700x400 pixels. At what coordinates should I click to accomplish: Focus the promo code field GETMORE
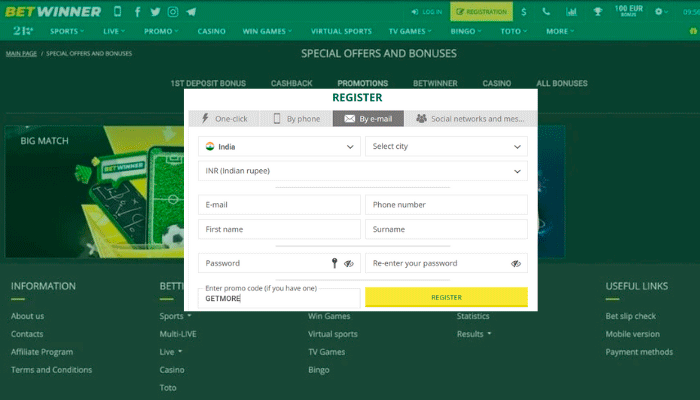[x=279, y=298]
